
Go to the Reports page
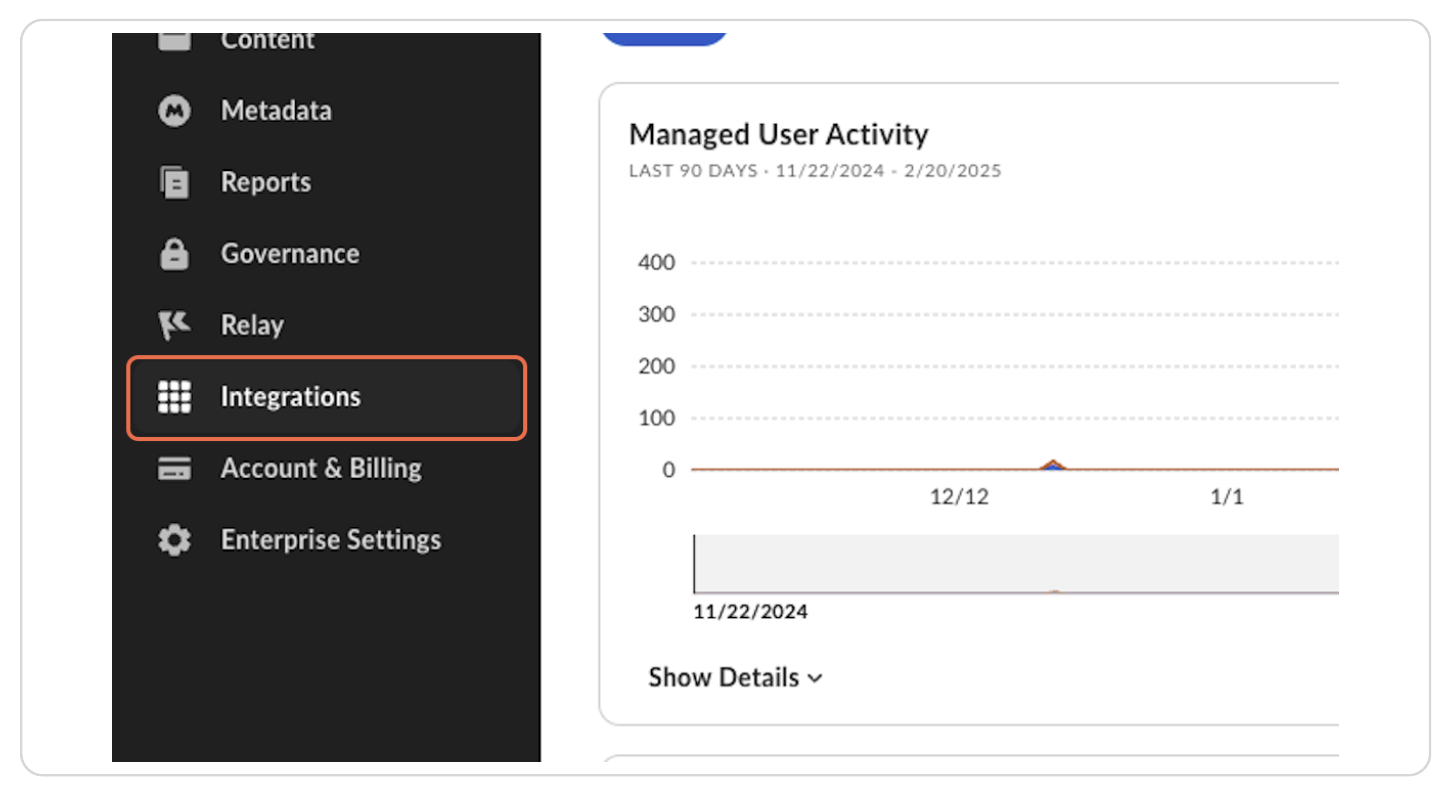266,183
